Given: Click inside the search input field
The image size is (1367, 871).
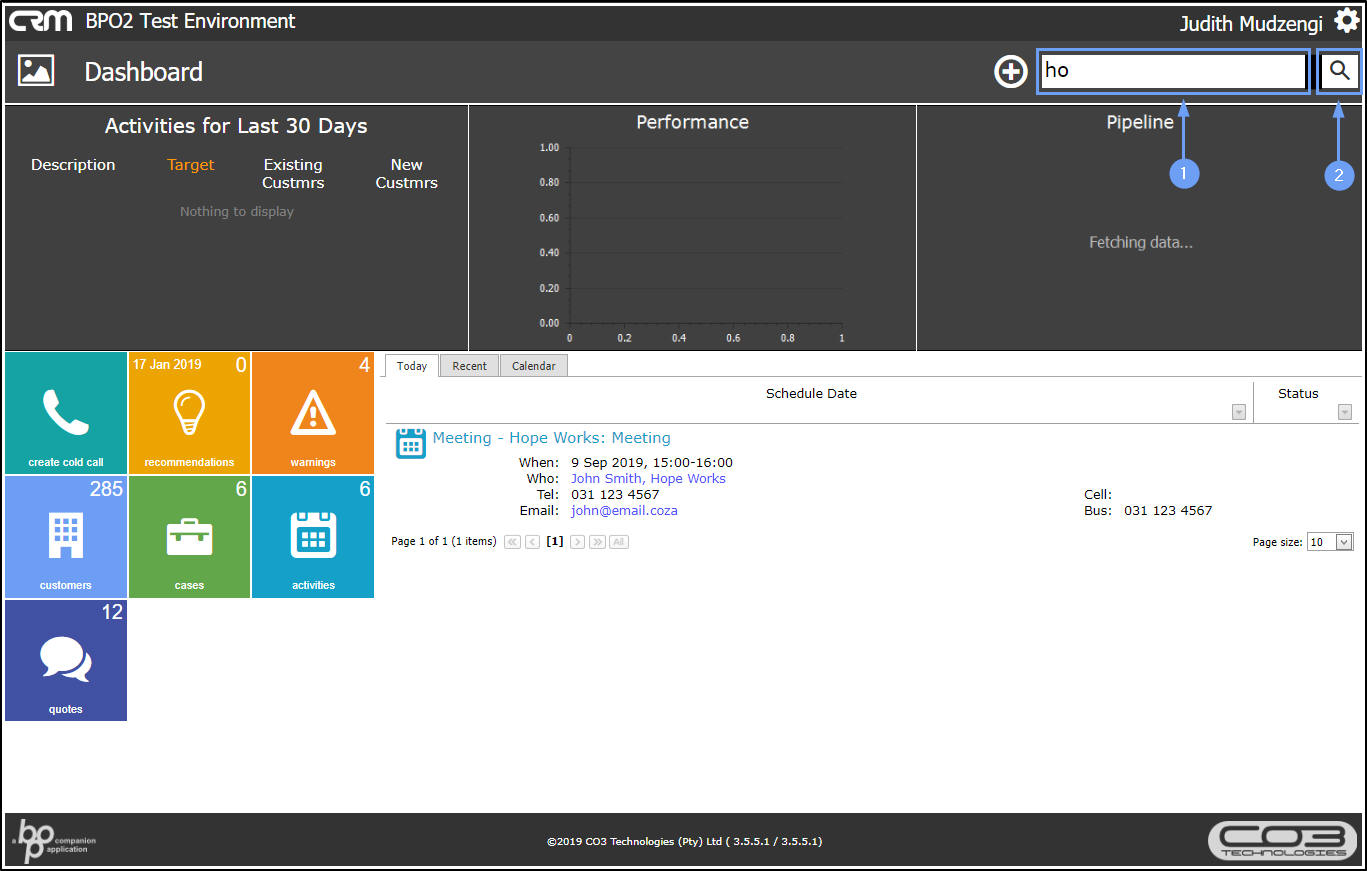Looking at the screenshot, I should 1173,71.
